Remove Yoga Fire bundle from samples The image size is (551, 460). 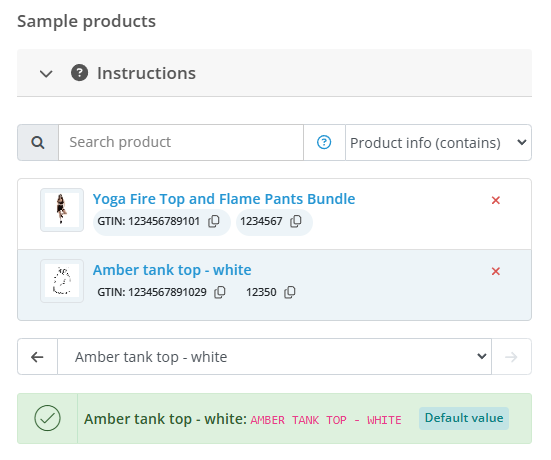pyautogui.click(x=495, y=200)
